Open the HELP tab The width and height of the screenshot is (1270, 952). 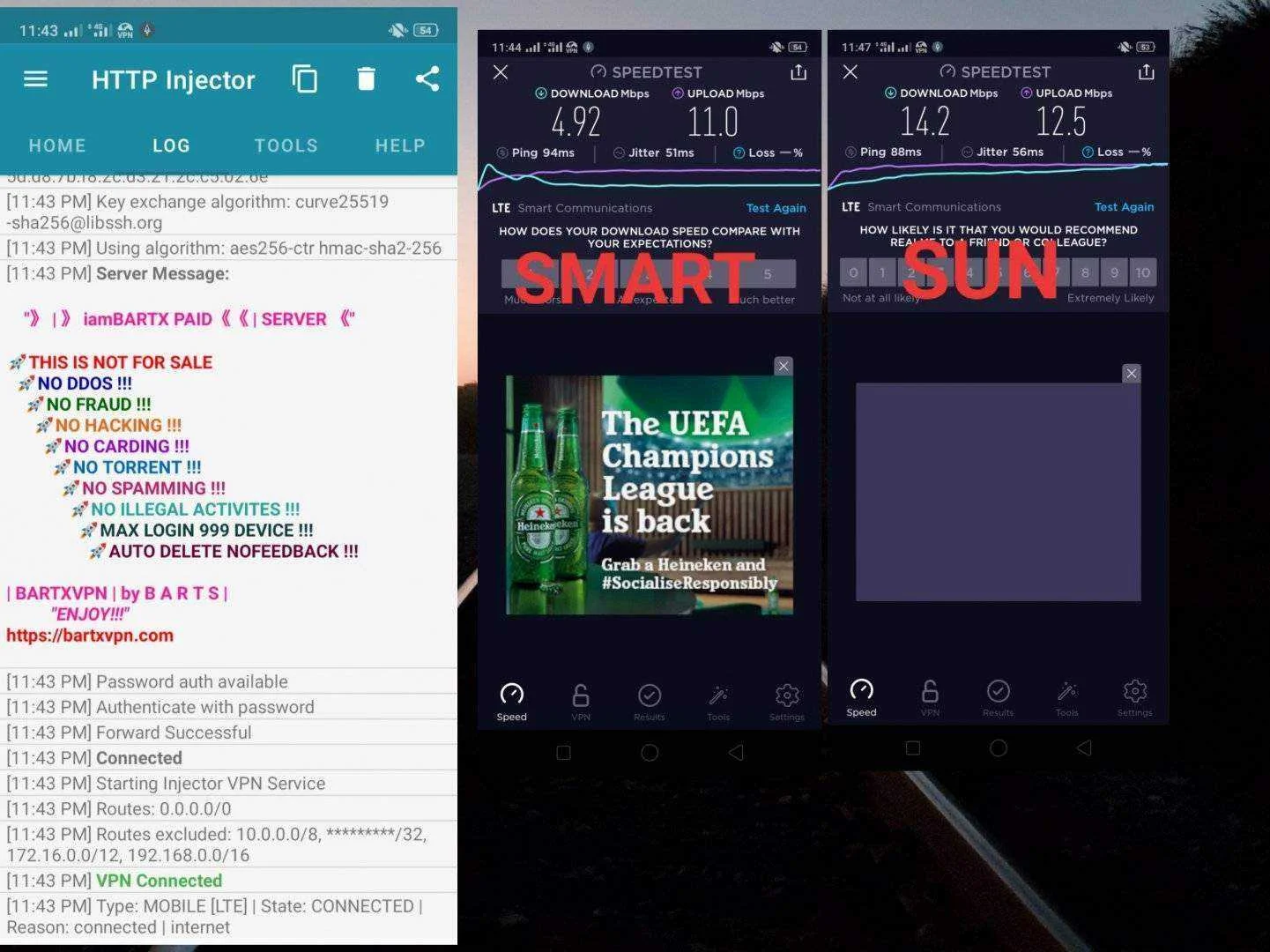coord(400,145)
